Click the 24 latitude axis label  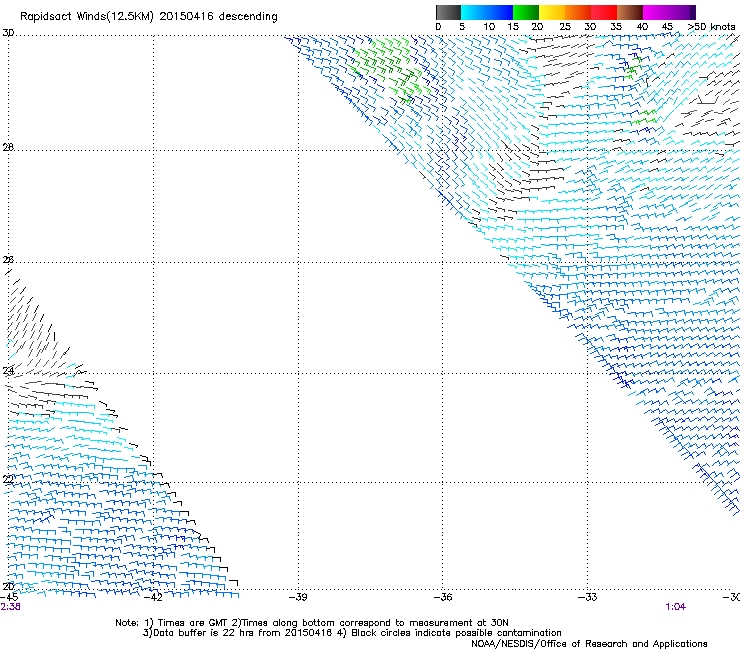click(8, 371)
